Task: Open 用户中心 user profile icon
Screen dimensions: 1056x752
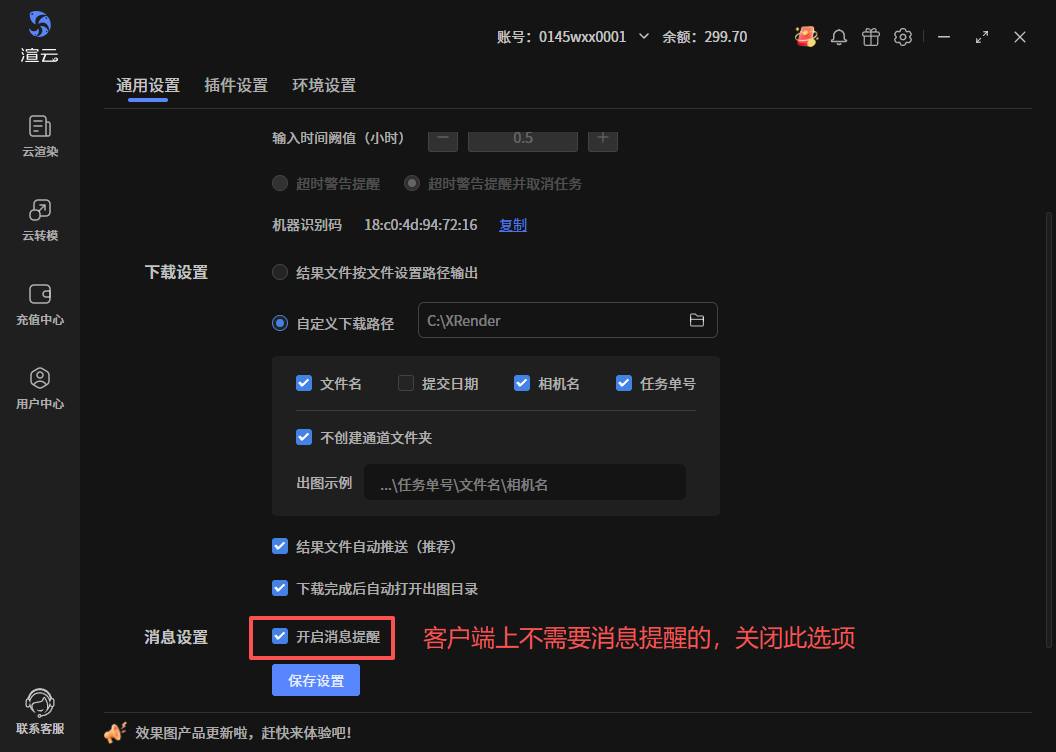Action: [40, 379]
